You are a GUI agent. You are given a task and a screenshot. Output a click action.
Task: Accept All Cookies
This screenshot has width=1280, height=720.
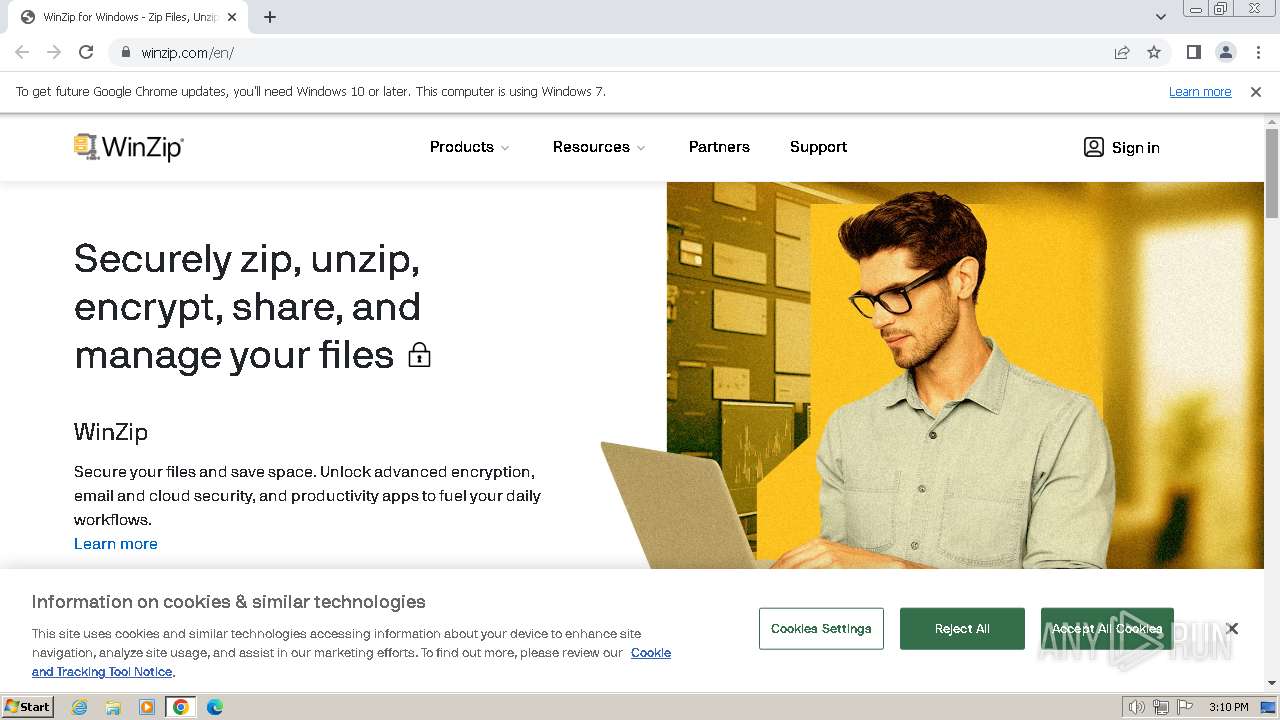[x=1107, y=629]
